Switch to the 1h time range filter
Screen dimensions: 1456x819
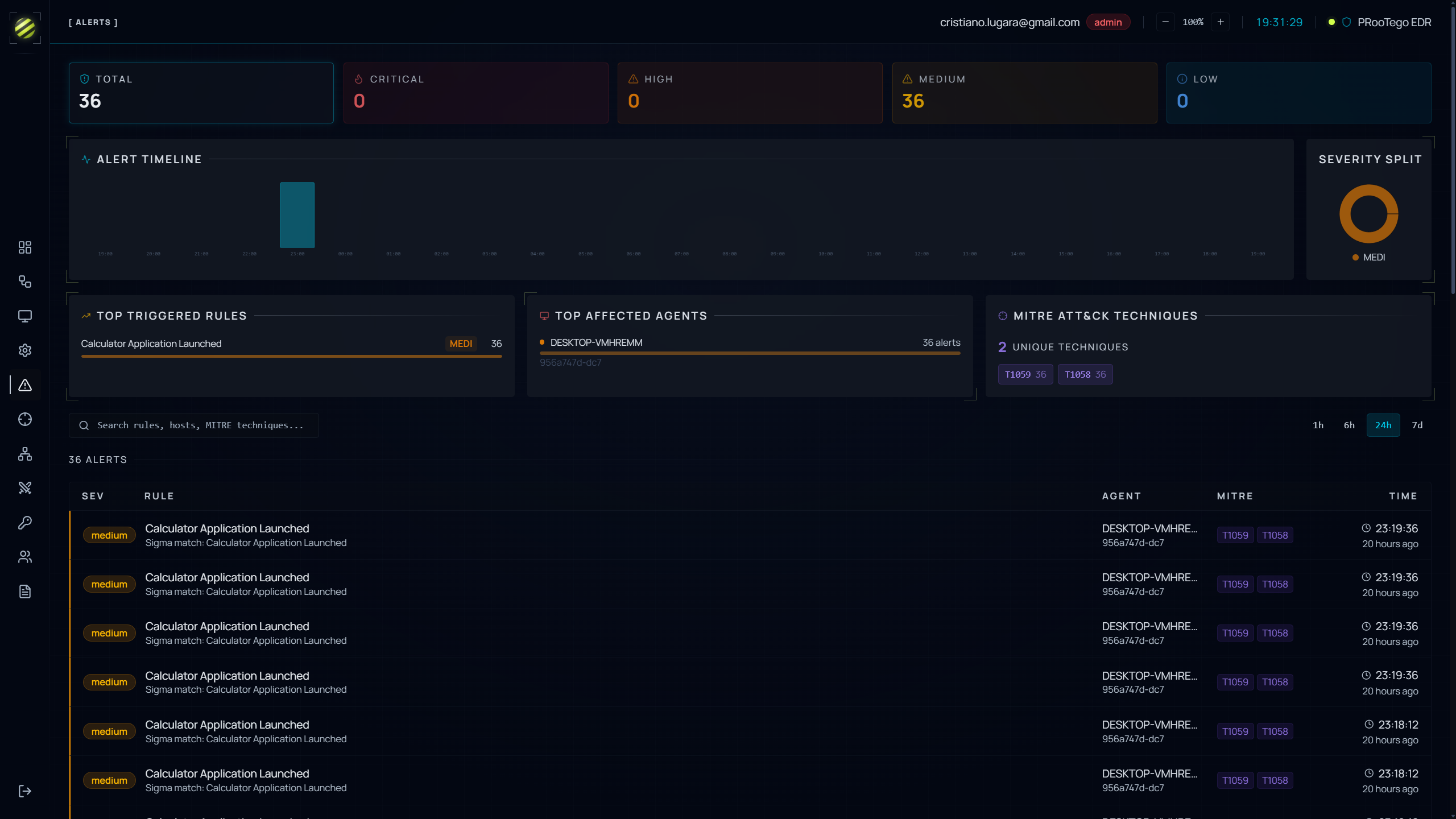click(x=1318, y=425)
